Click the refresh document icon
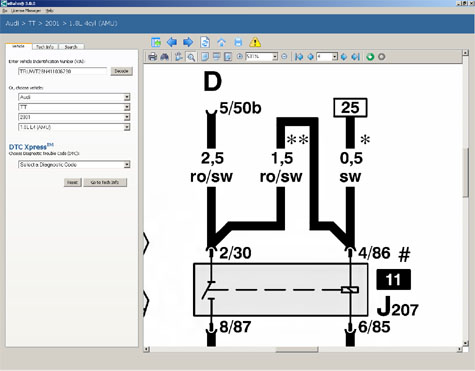 pos(205,42)
